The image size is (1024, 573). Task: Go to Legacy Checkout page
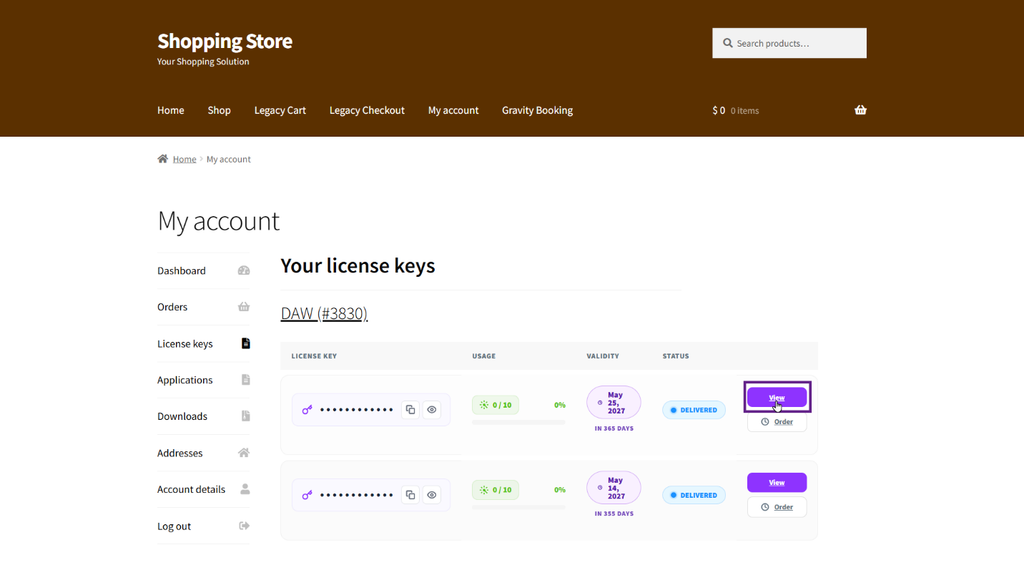(367, 110)
